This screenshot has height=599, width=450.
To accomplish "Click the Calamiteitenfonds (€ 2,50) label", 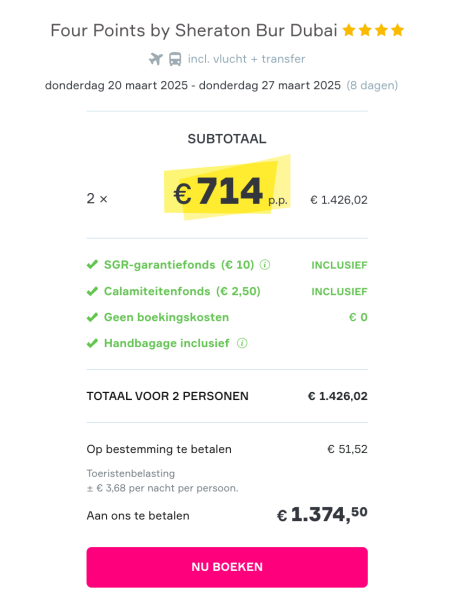I will (182, 291).
